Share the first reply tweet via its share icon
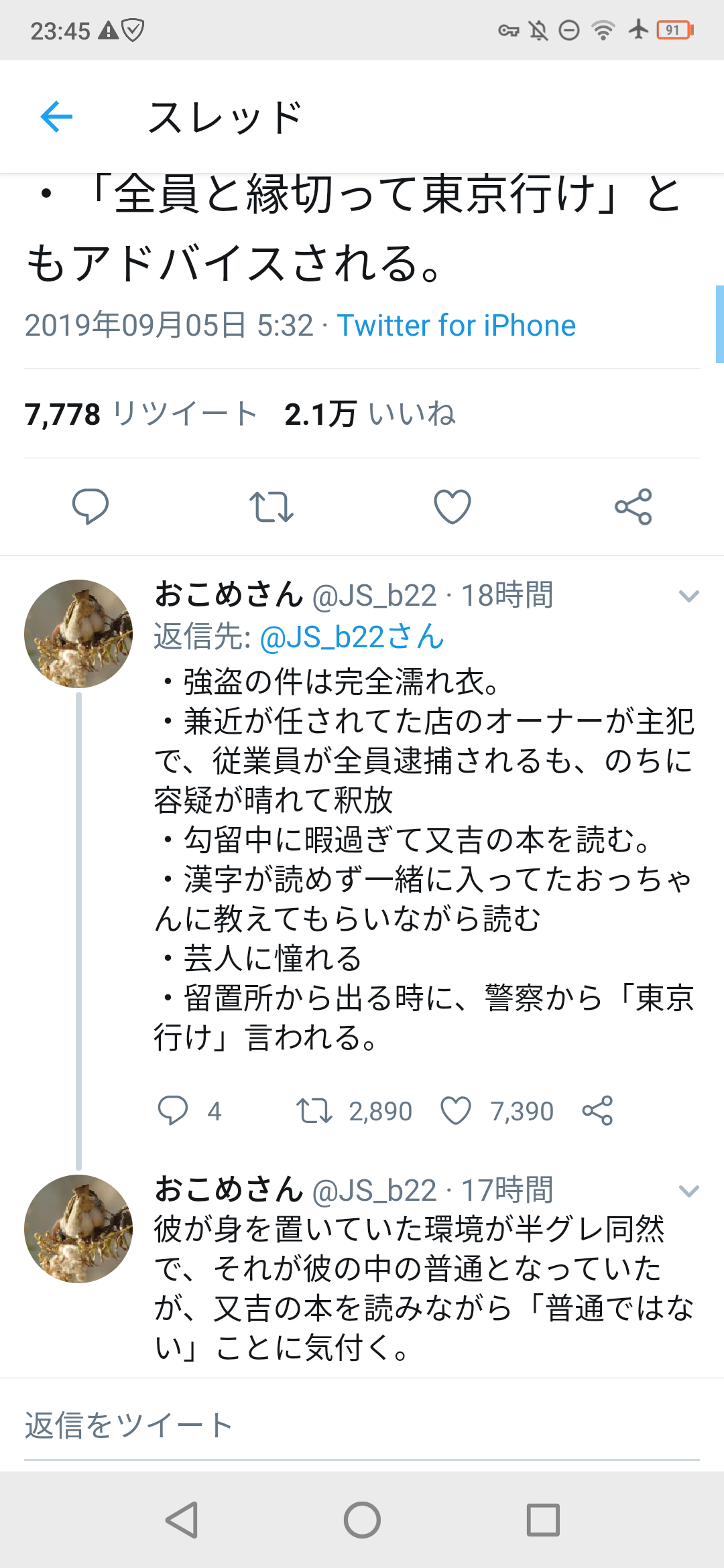Viewport: 724px width, 1568px height. pyautogui.click(x=597, y=1110)
